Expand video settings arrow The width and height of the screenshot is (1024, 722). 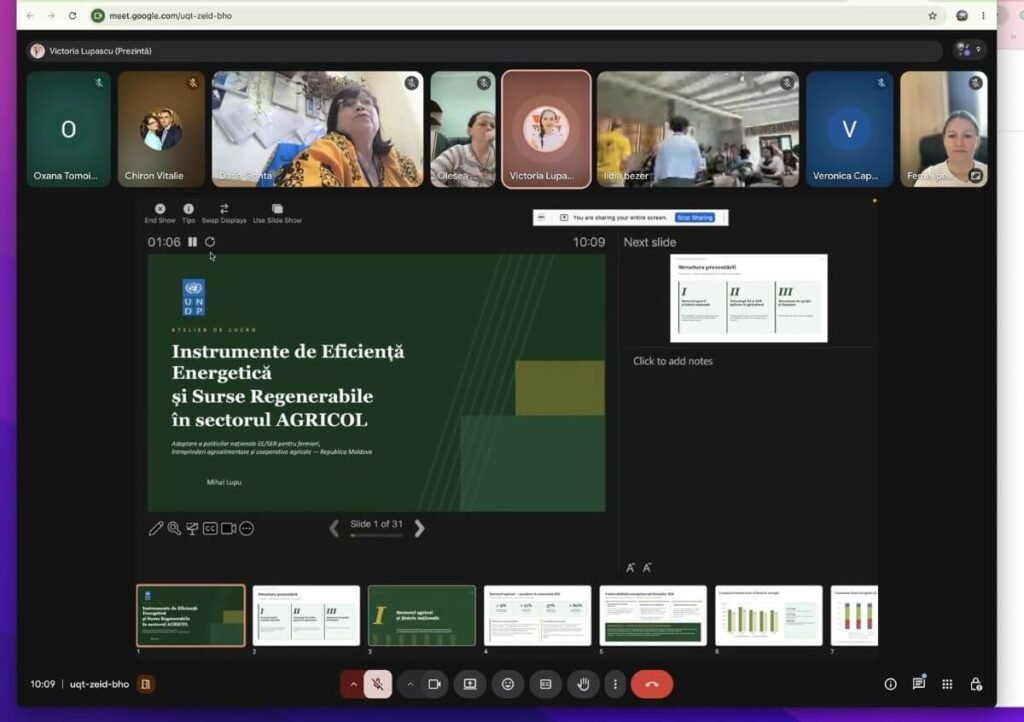pyautogui.click(x=410, y=684)
